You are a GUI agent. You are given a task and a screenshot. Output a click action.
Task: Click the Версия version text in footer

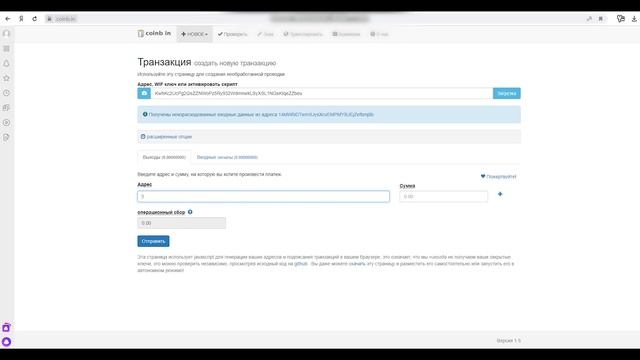click(509, 340)
